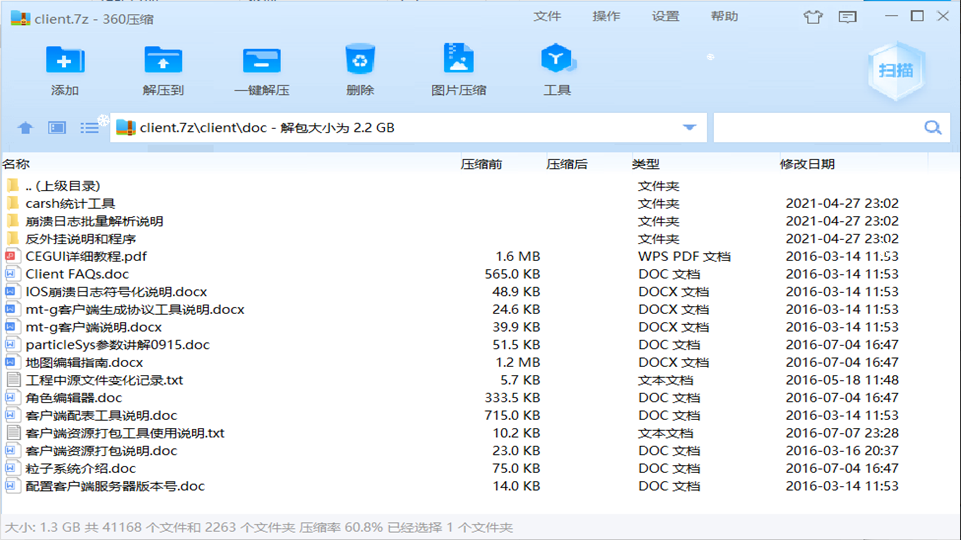The image size is (961, 540).
Task: Click the 715.0 KB size cell
Action: 512,416
